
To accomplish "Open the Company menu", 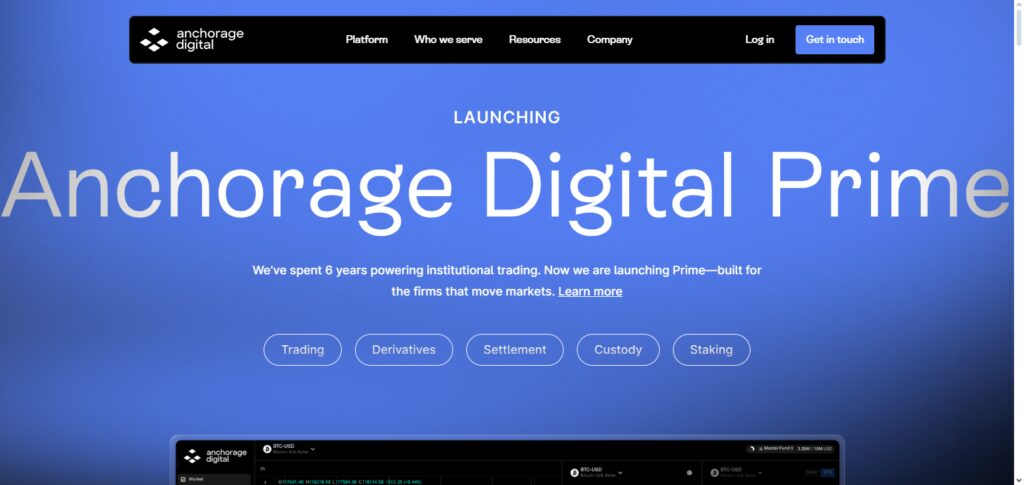I will point(609,39).
